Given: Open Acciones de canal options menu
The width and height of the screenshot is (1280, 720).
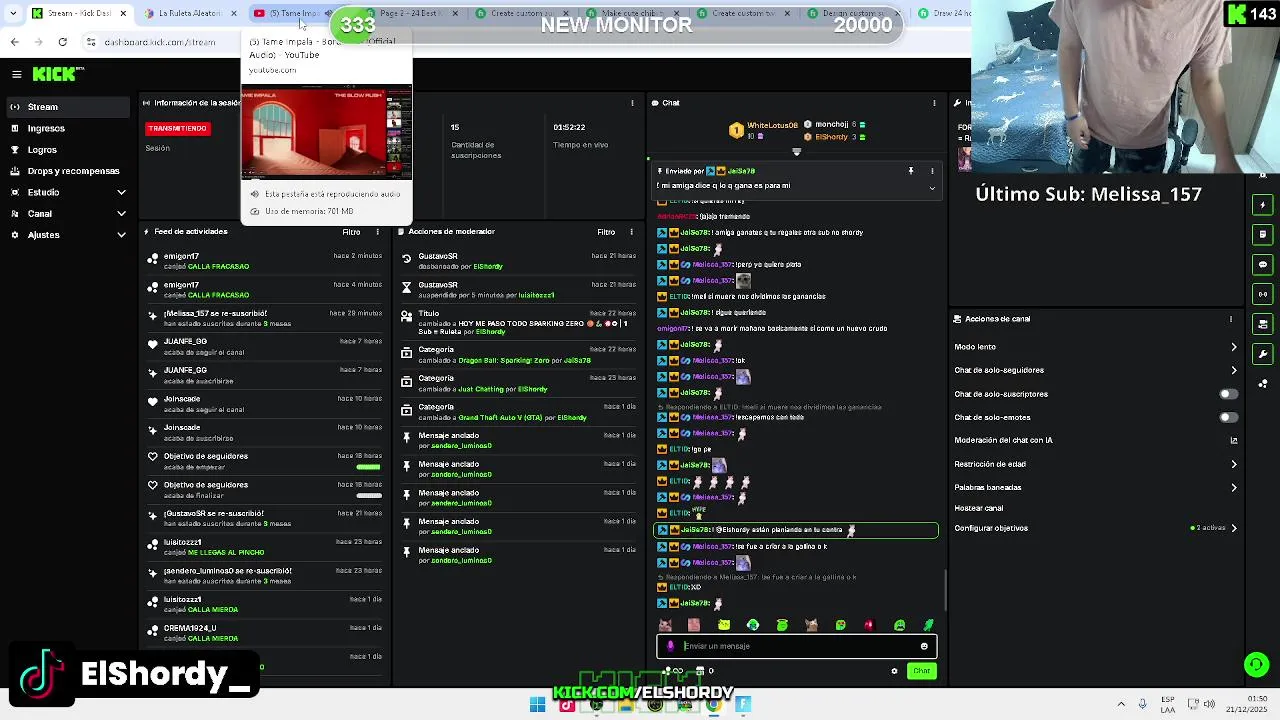Looking at the screenshot, I should tap(1231, 319).
